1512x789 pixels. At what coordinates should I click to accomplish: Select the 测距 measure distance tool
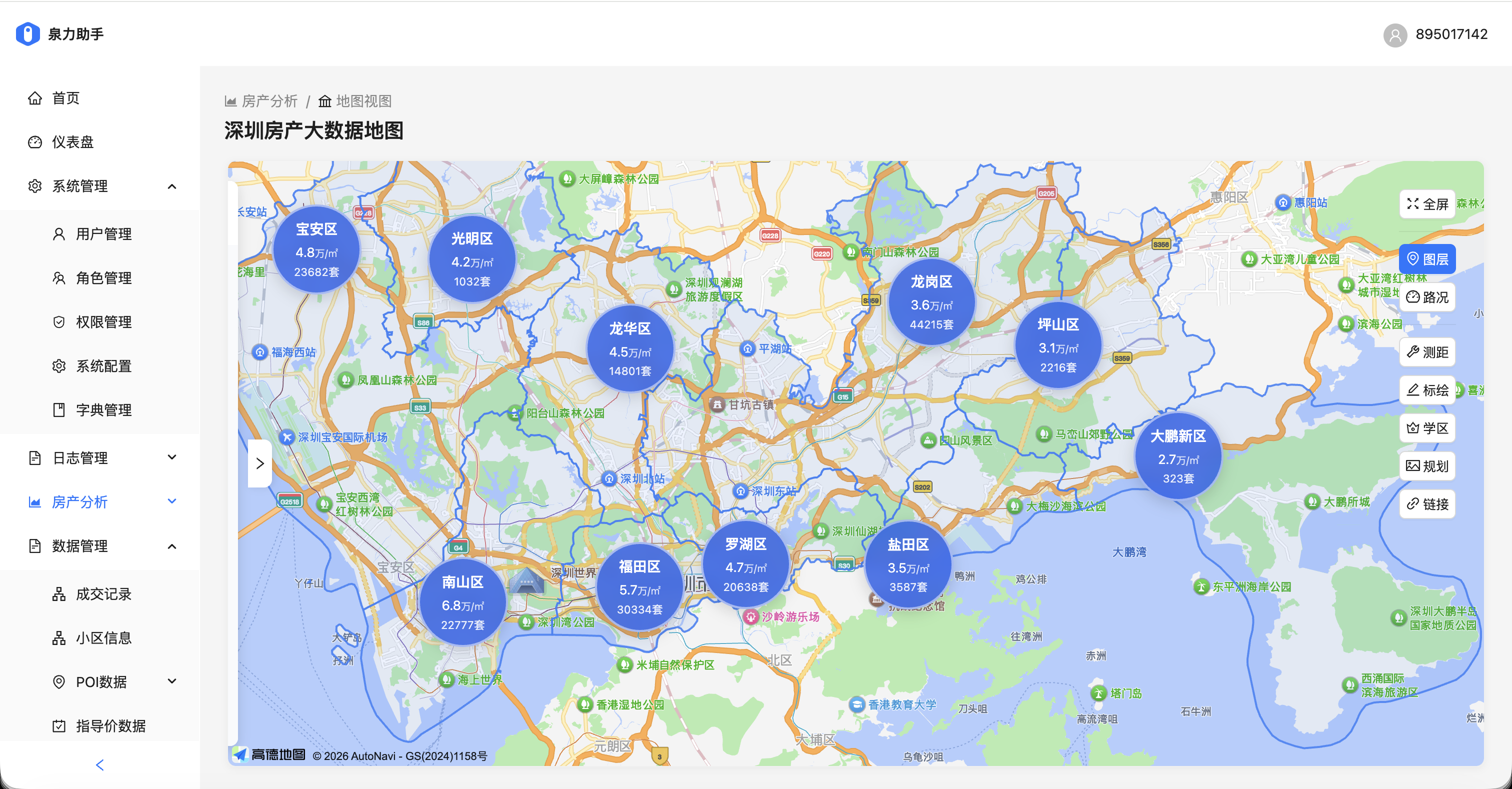tap(1427, 352)
